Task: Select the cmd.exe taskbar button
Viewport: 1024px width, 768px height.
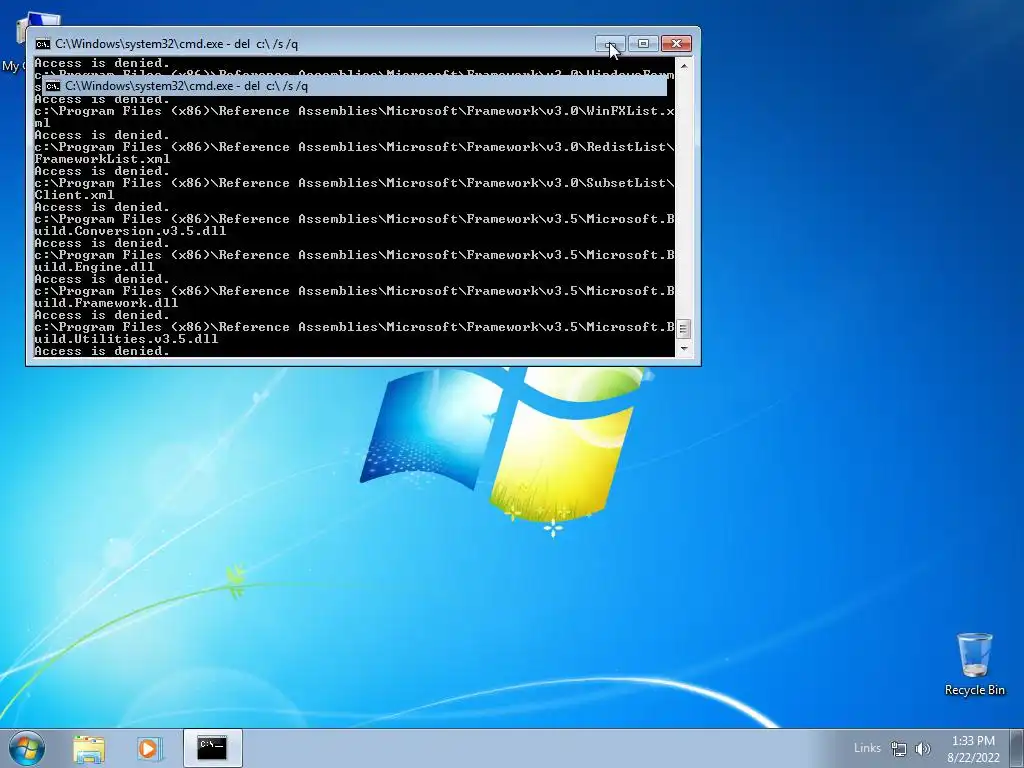Action: (212, 748)
